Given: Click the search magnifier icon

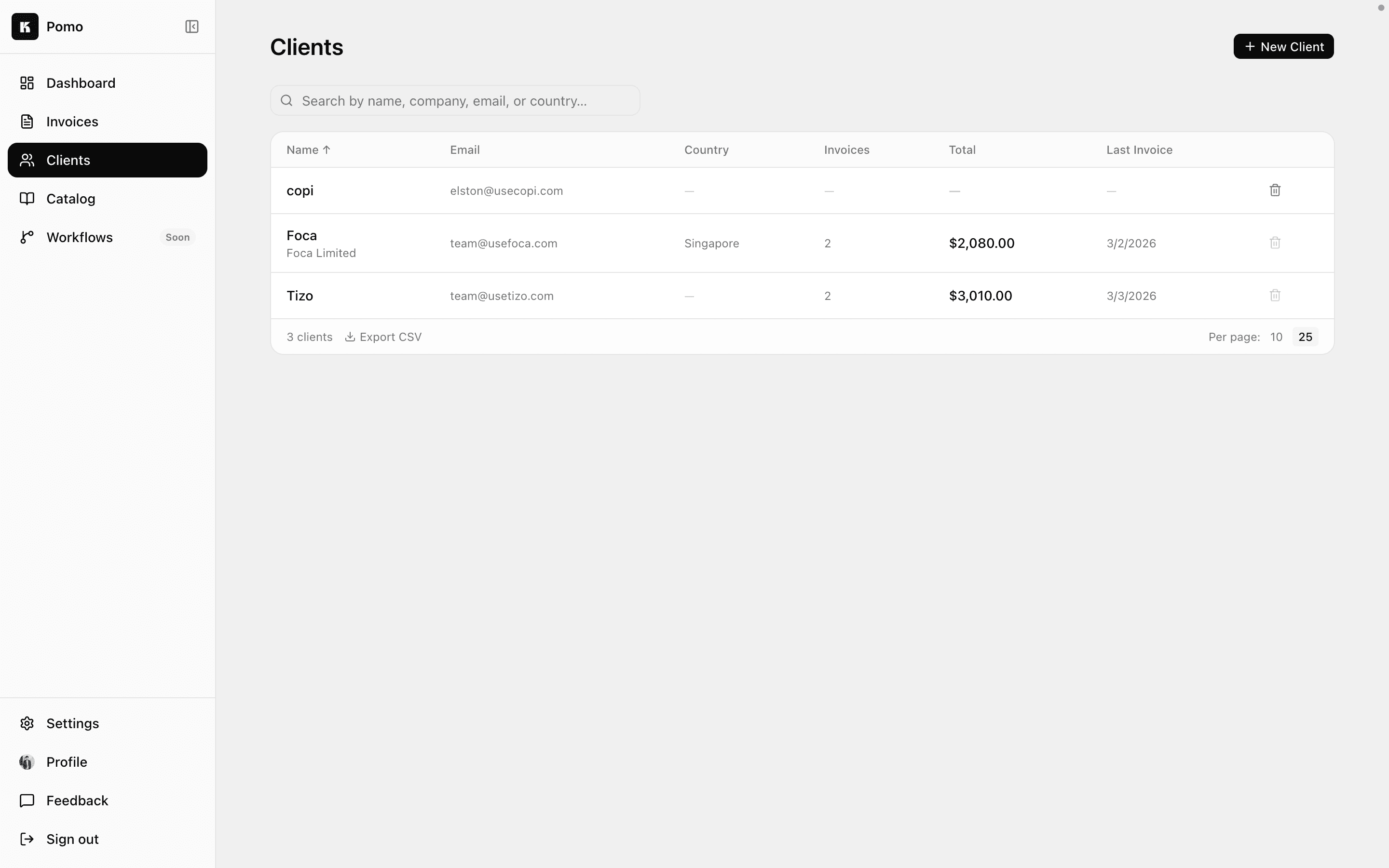Looking at the screenshot, I should click(x=286, y=100).
